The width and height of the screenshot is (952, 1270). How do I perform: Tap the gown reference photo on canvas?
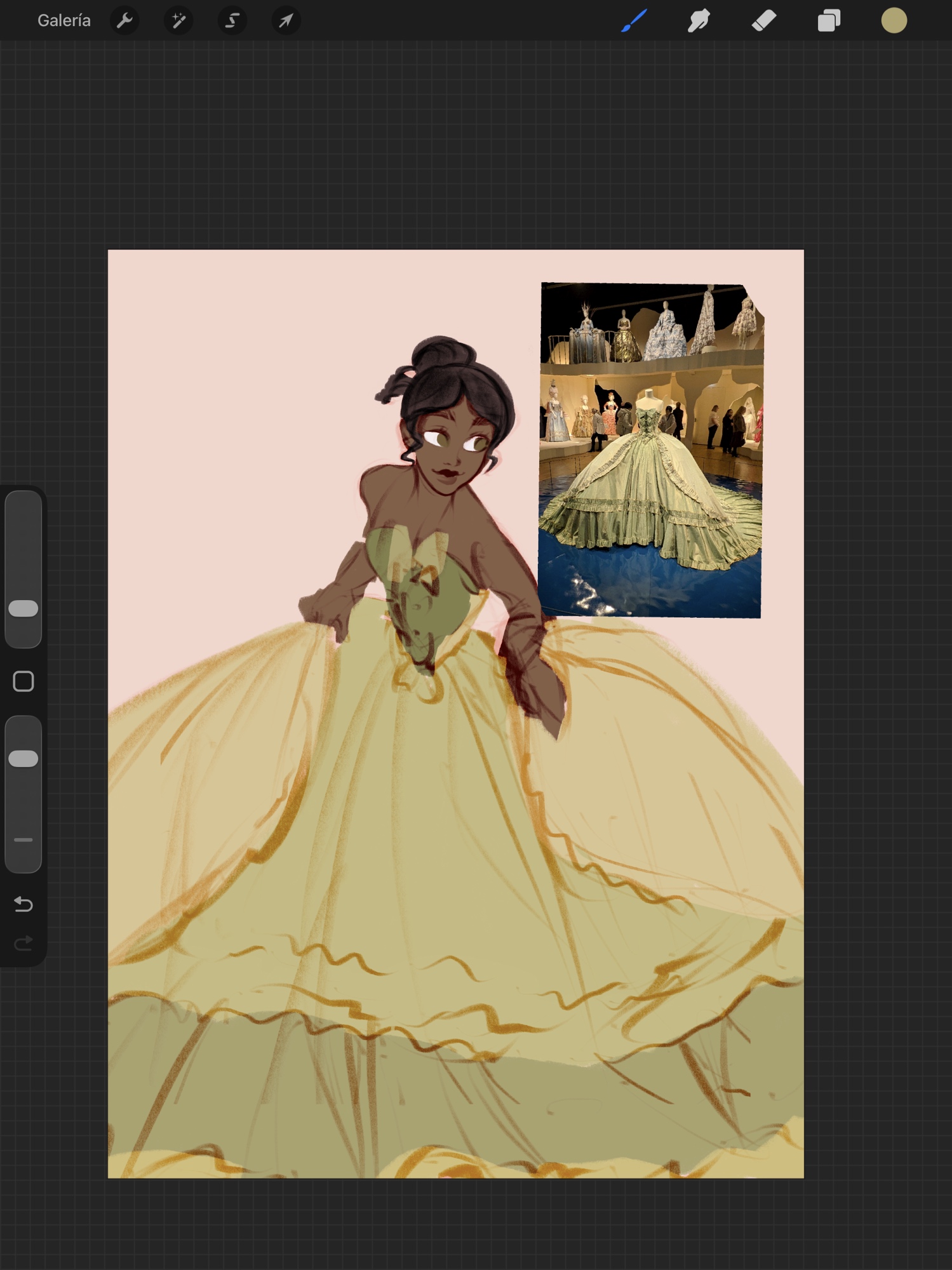(x=650, y=451)
